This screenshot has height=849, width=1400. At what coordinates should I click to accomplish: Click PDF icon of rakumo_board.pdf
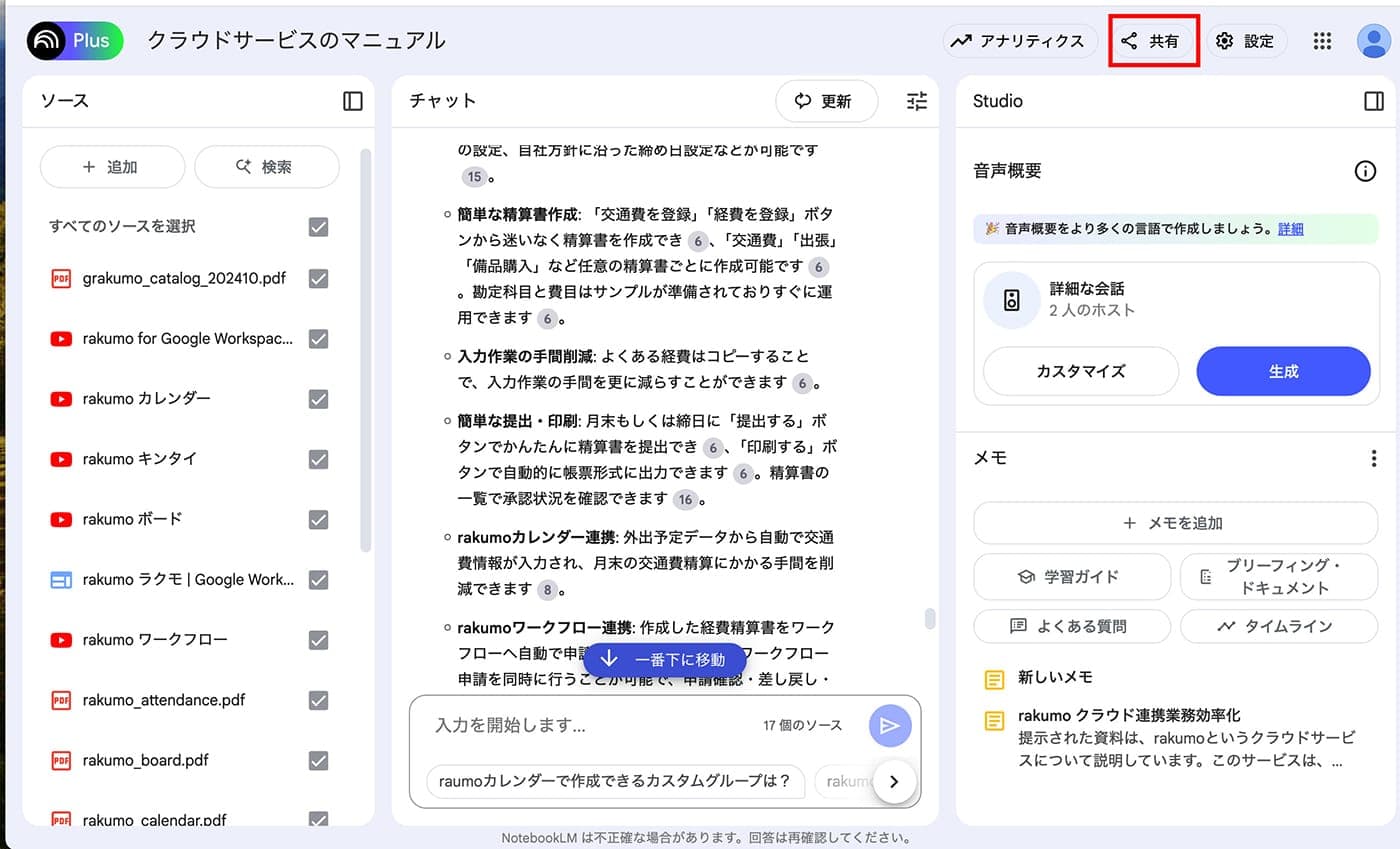[61, 760]
